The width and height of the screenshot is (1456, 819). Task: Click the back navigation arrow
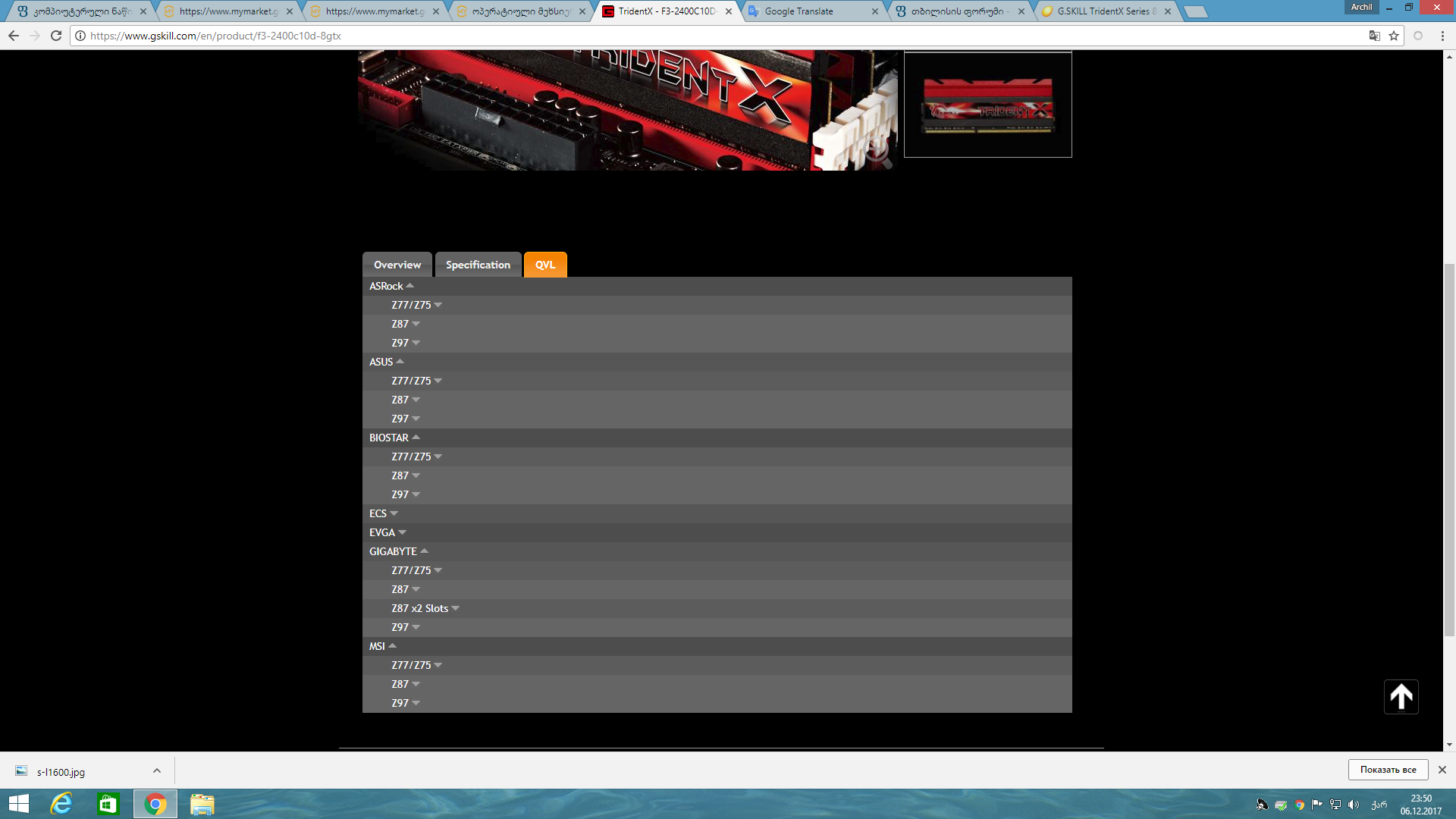coord(14,36)
